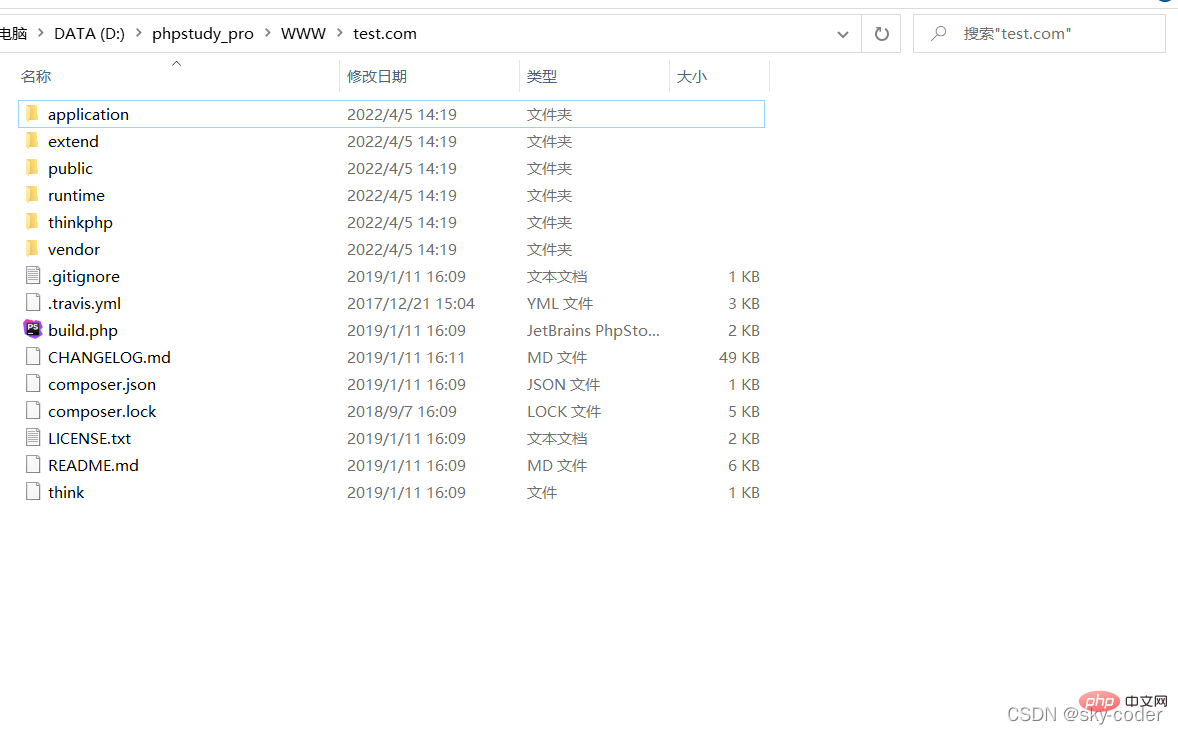Select the README.md file row

coord(391,465)
